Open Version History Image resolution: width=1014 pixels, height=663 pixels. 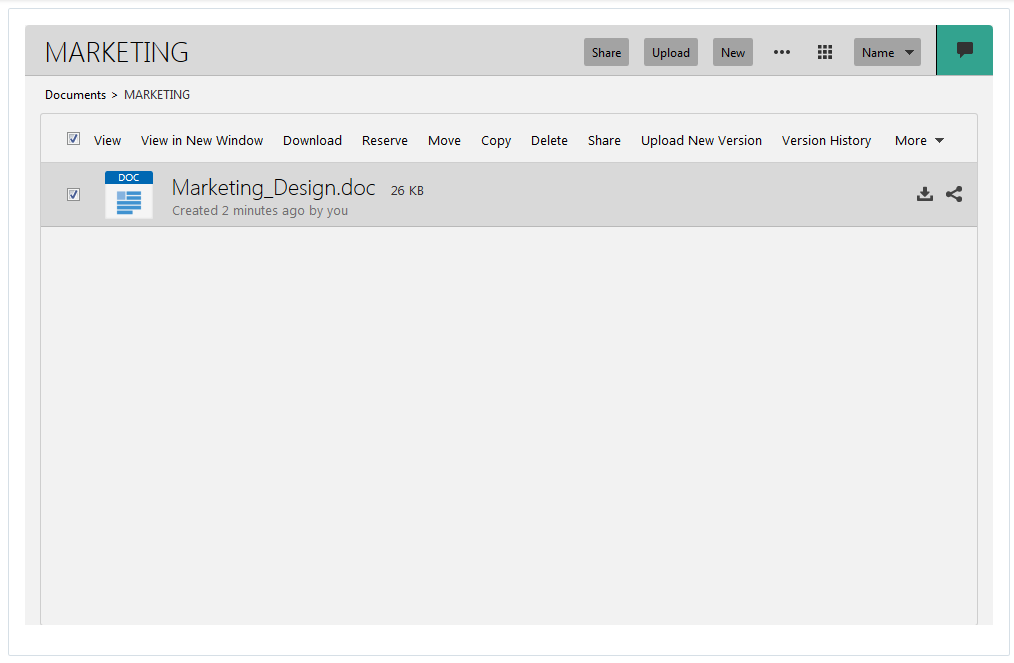[x=826, y=140]
